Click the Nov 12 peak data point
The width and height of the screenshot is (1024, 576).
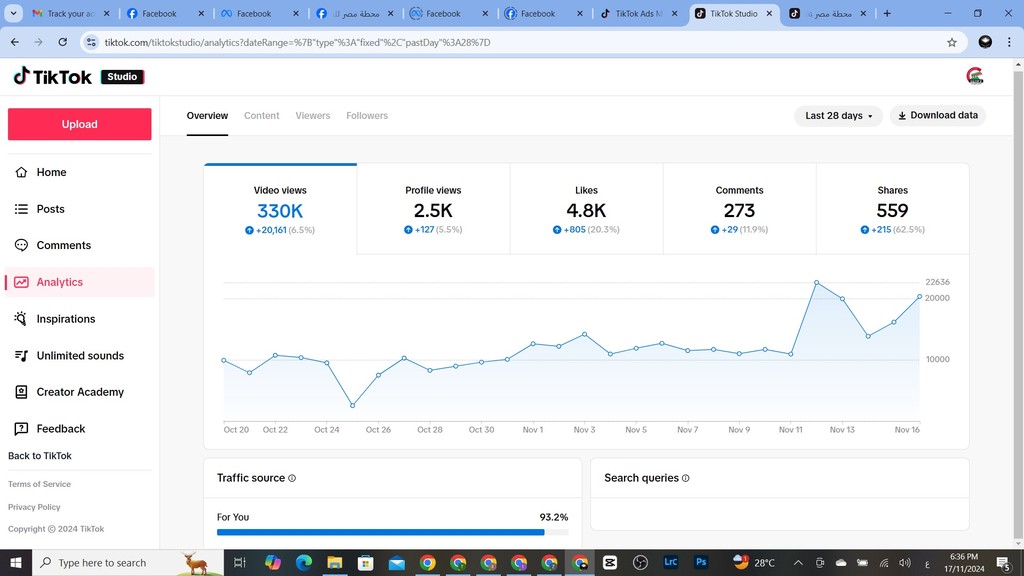pos(816,283)
